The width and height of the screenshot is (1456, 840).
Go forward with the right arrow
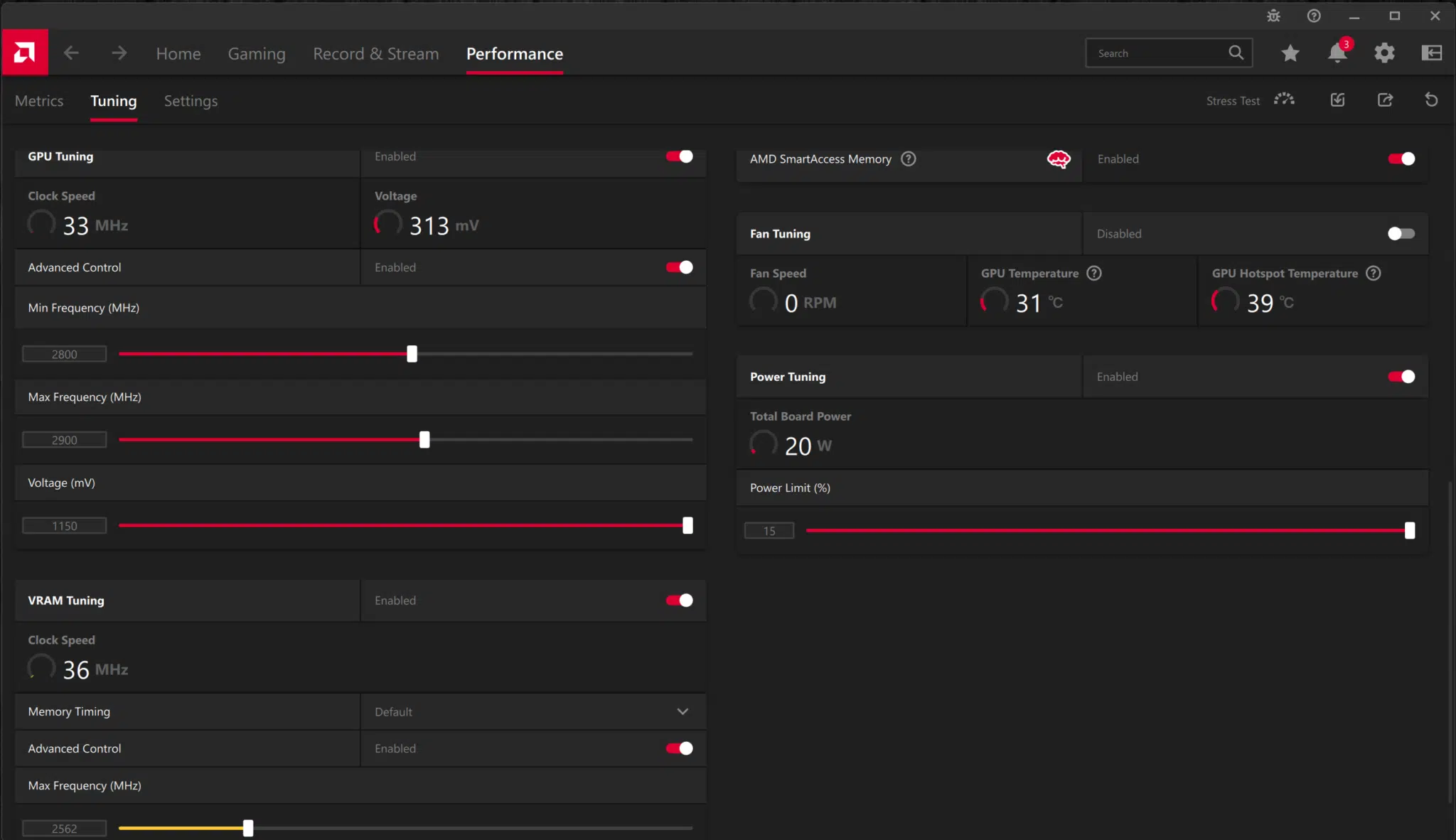click(119, 53)
